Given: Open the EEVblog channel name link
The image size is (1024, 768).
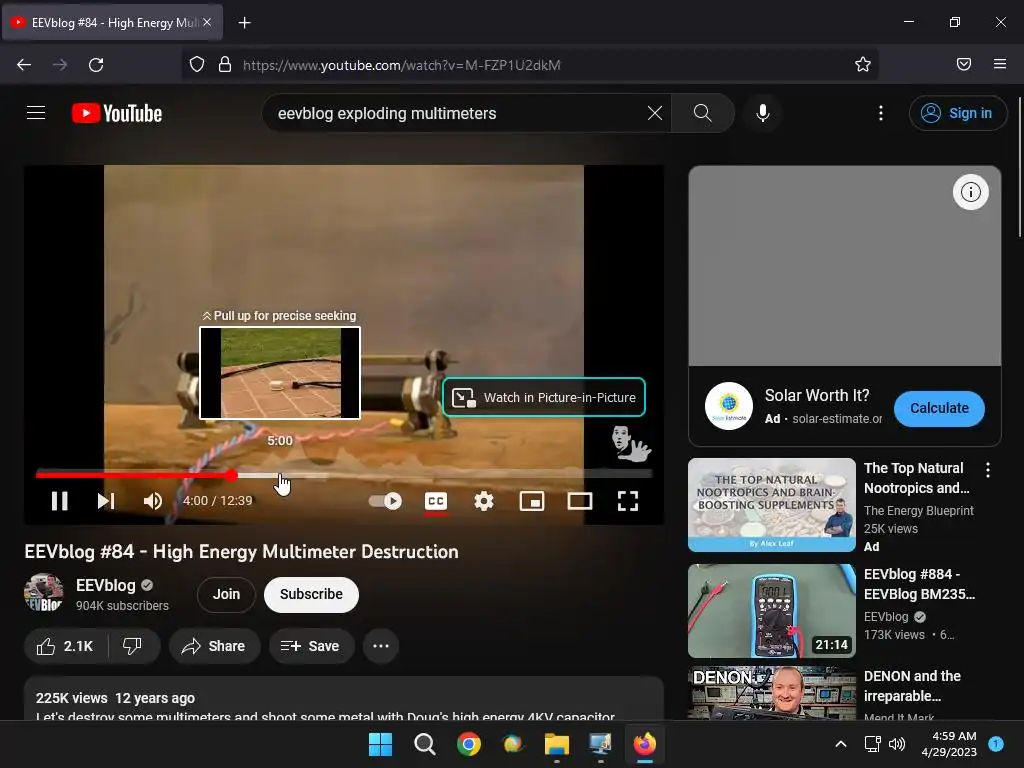Looking at the screenshot, I should (x=105, y=585).
